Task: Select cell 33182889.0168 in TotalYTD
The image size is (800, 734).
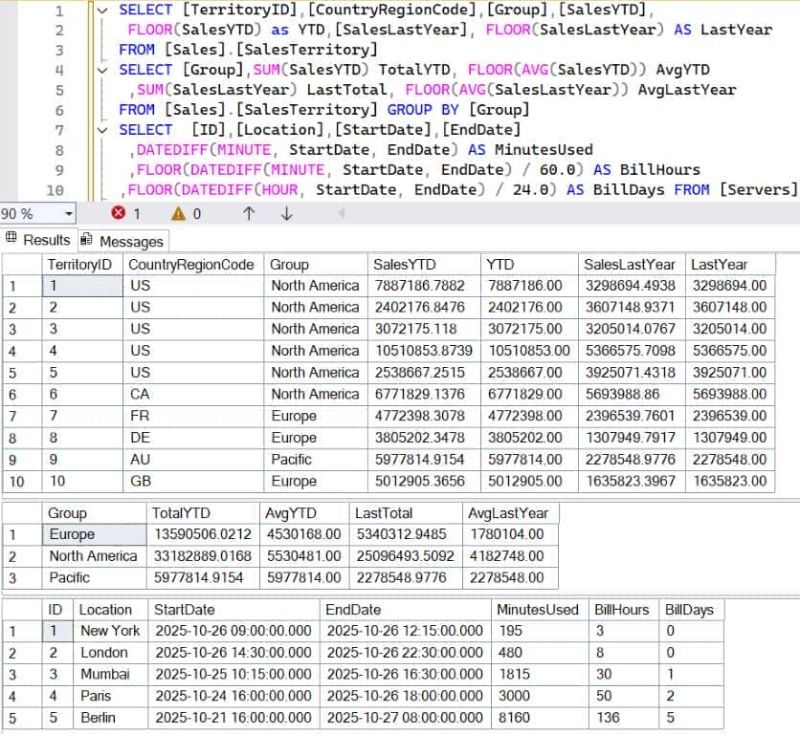Action: [203, 556]
